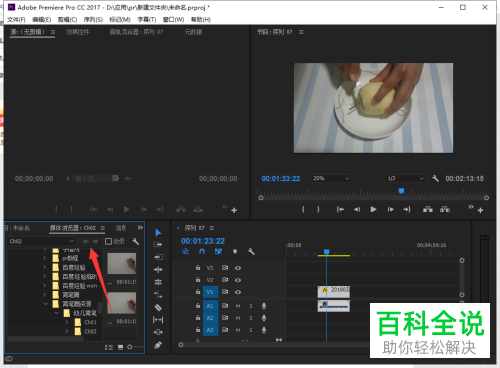Open the Program monitor panel menu
The height and width of the screenshot is (368, 500).
pos(301,32)
